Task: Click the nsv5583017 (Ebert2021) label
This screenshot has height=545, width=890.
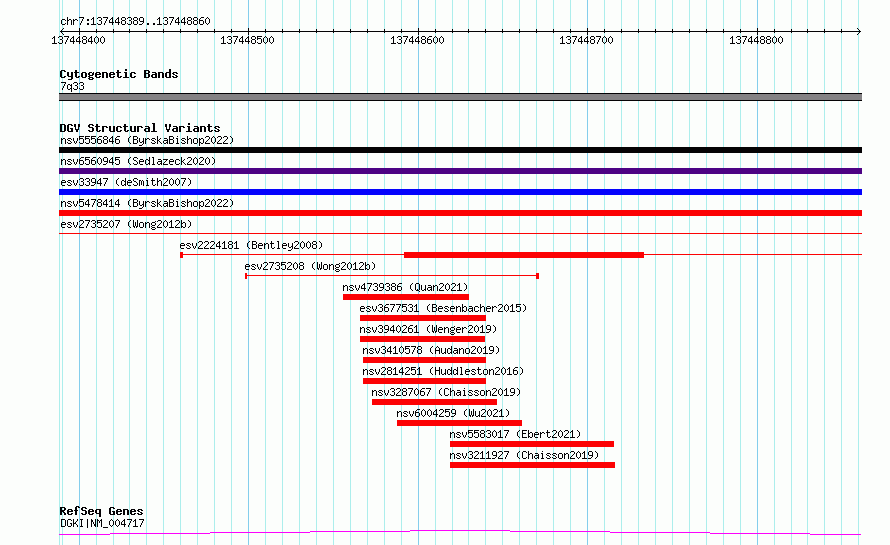Action: pos(515,434)
